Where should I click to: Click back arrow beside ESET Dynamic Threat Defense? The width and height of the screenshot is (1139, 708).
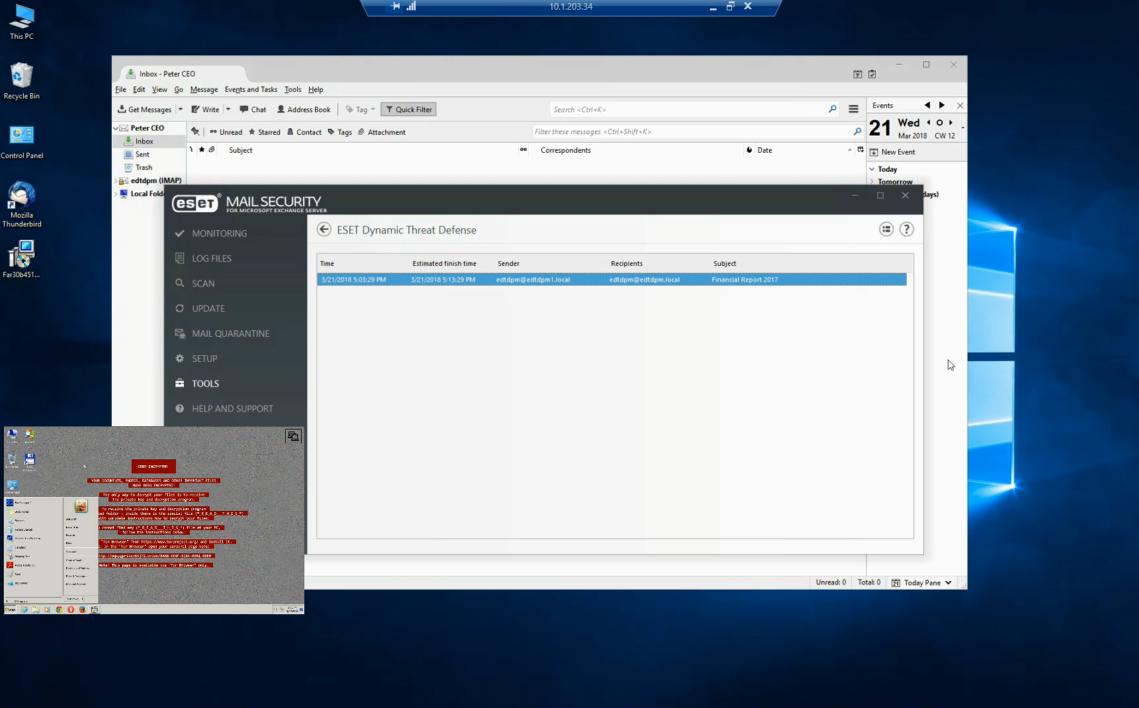point(324,229)
